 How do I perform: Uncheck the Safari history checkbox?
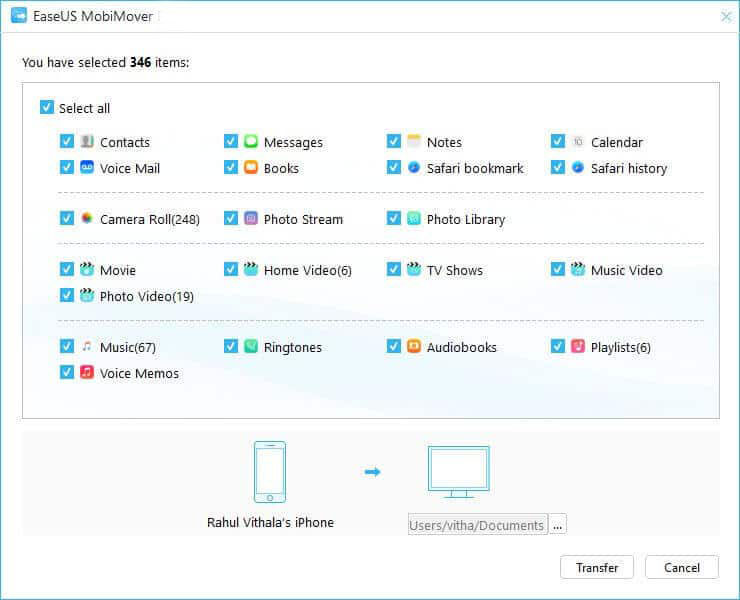point(558,167)
